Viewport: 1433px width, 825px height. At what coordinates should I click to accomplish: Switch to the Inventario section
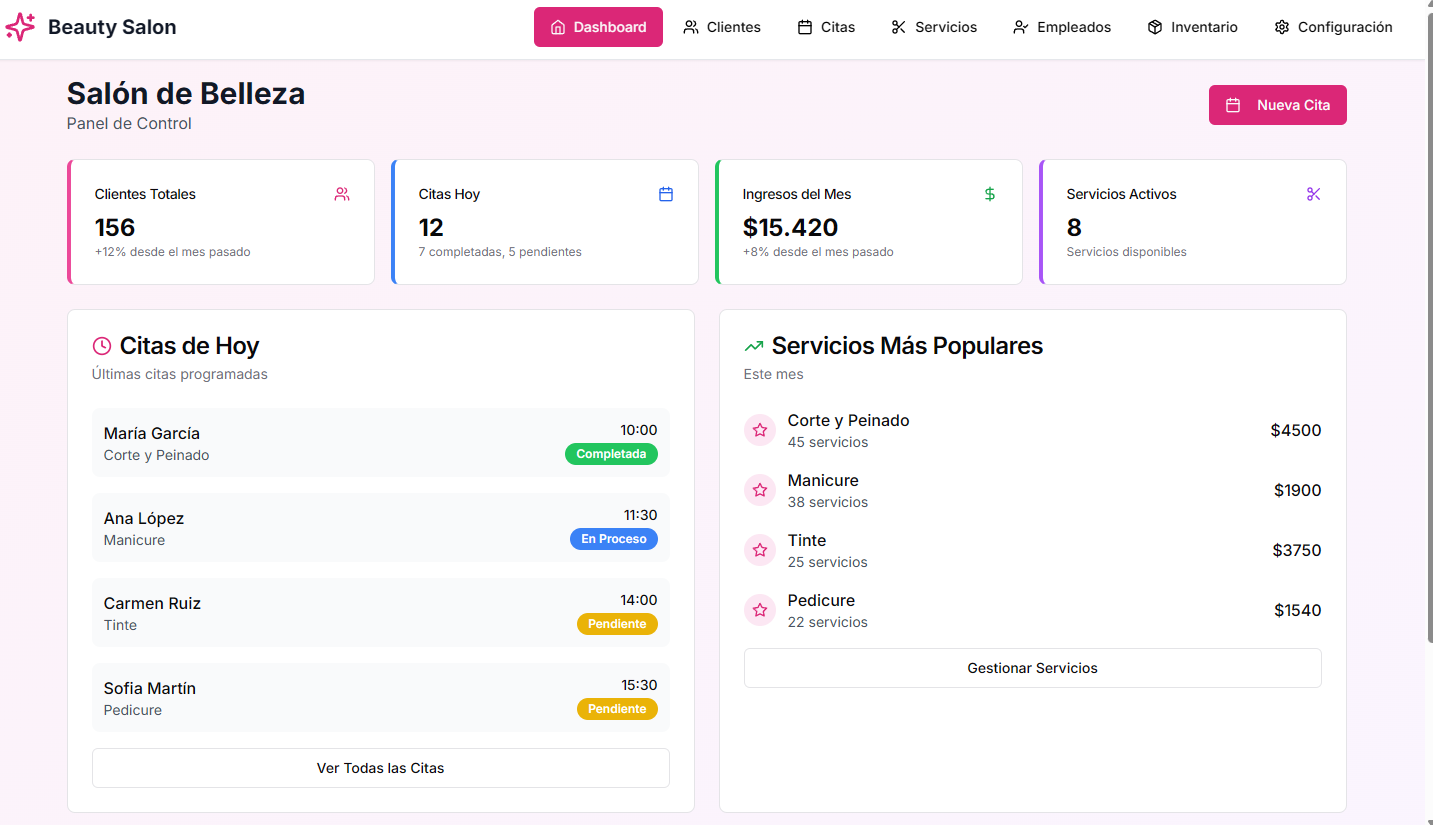tap(1192, 27)
